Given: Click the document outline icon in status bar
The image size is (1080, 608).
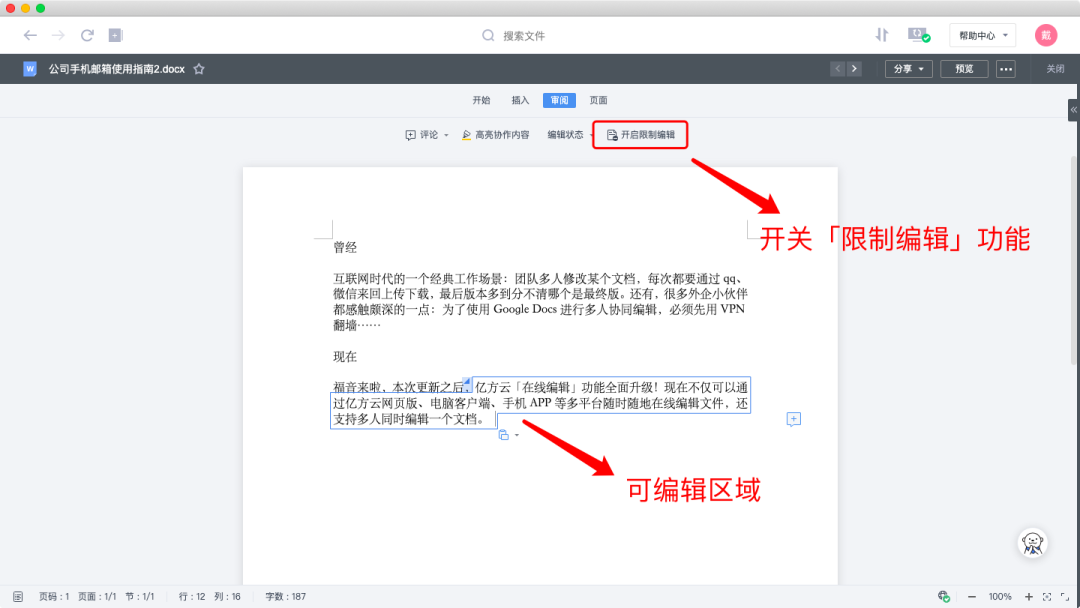Looking at the screenshot, I should (16, 595).
